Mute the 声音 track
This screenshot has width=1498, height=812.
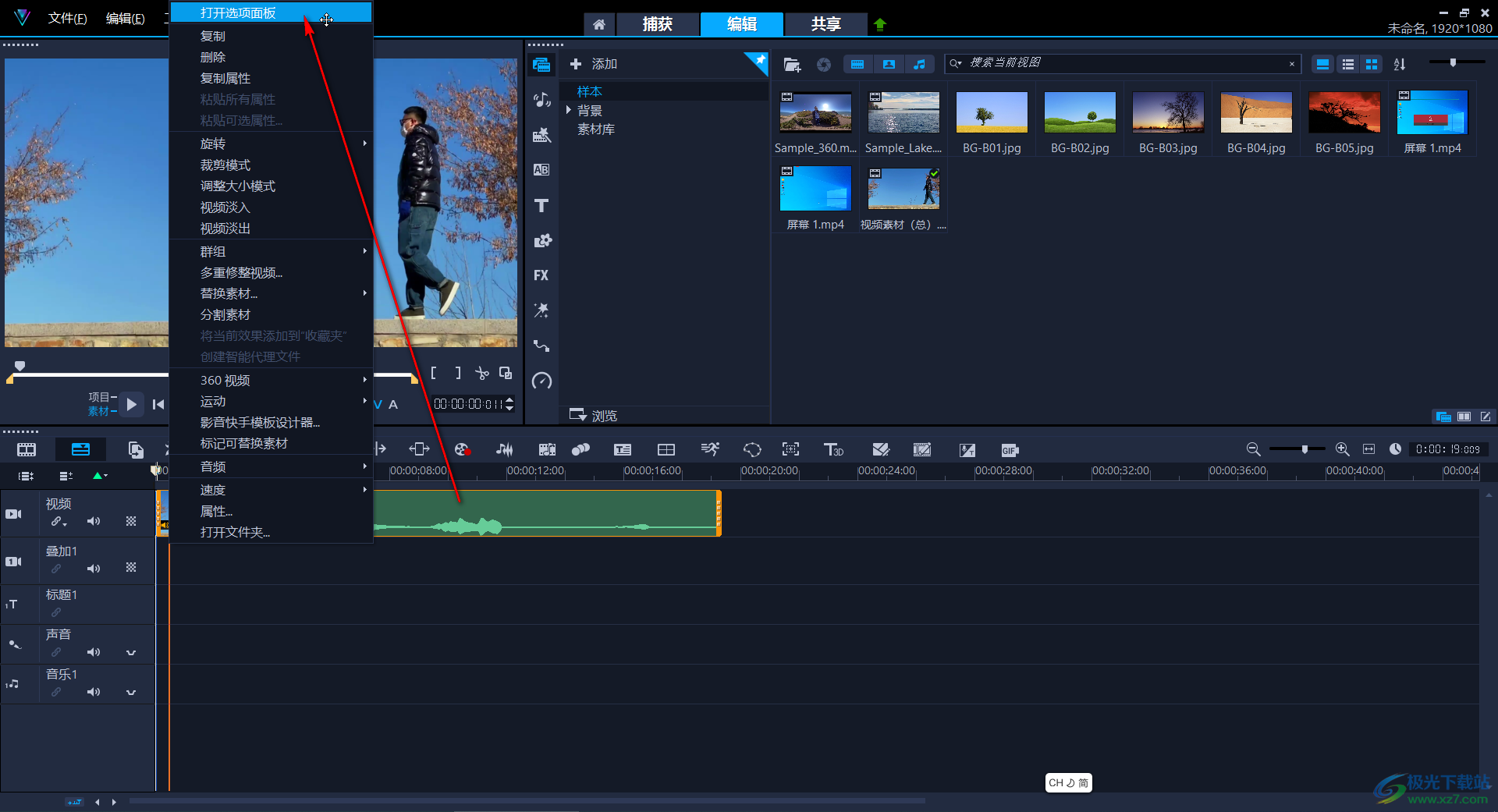[x=94, y=652]
